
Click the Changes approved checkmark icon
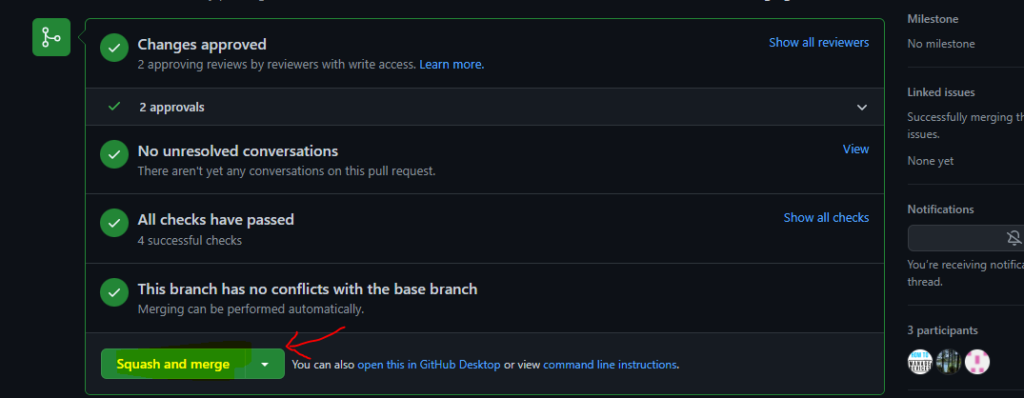tap(114, 48)
